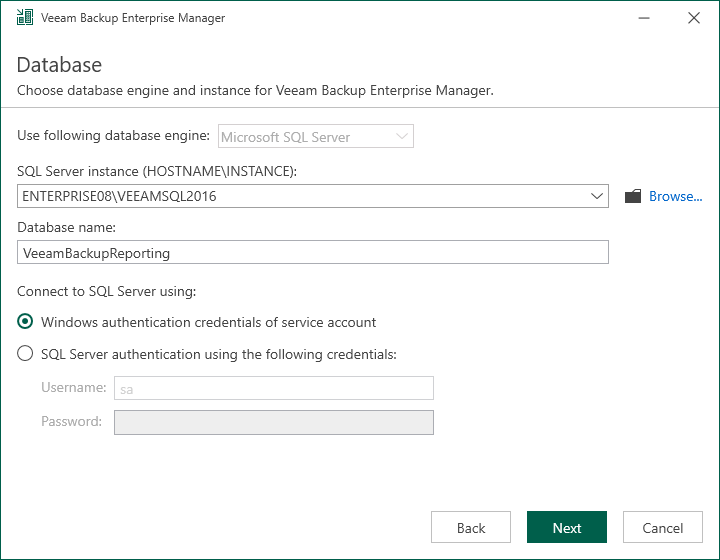Image resolution: width=720 pixels, height=560 pixels.
Task: Close the installer window with X
Action: click(693, 18)
